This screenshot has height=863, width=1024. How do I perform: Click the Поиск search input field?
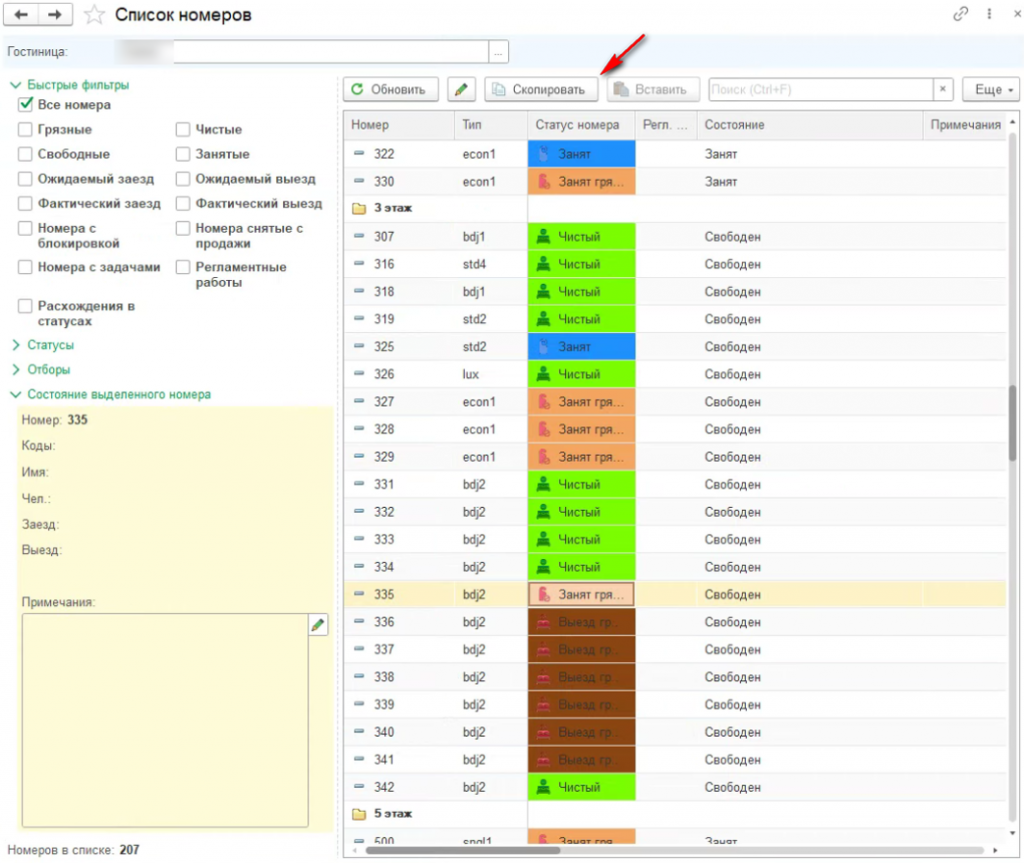click(821, 90)
